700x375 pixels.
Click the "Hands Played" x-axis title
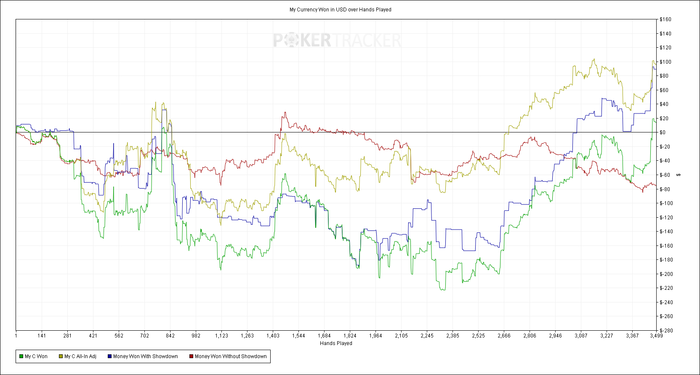click(x=336, y=343)
